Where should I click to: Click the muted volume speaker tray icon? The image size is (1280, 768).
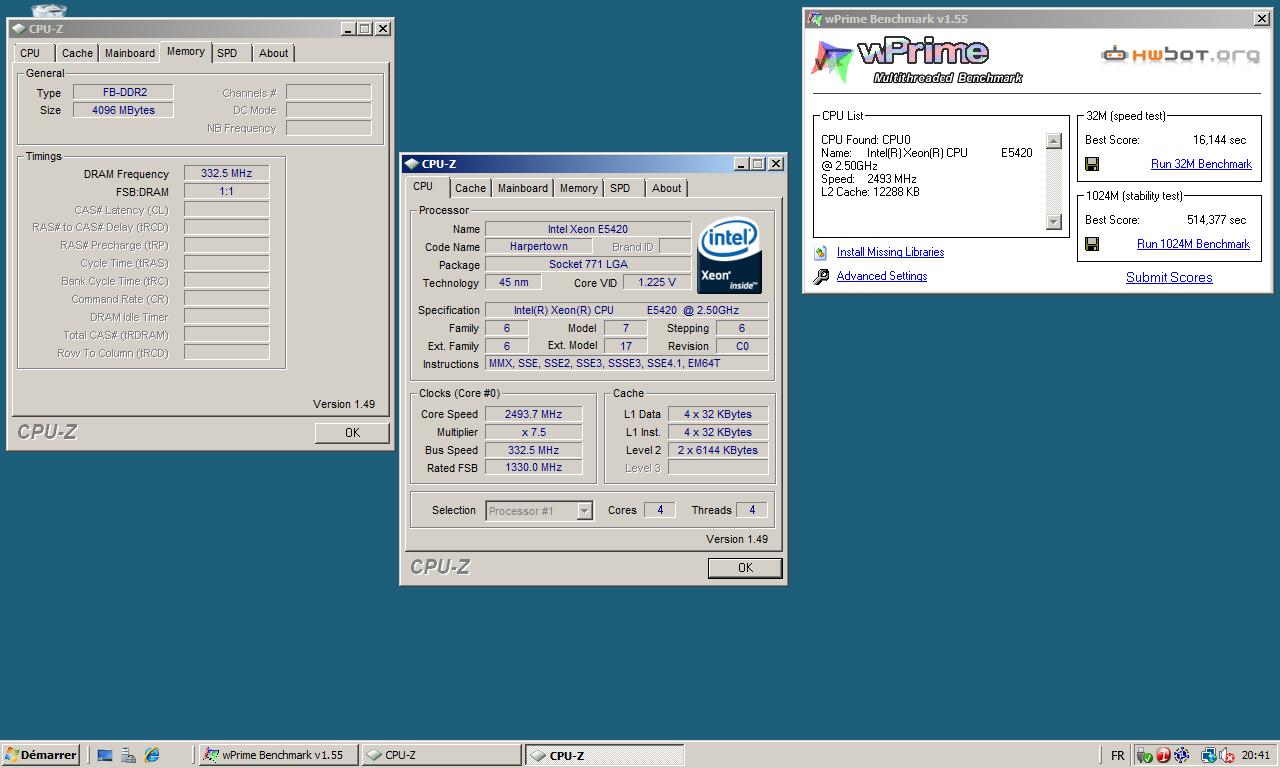1226,756
